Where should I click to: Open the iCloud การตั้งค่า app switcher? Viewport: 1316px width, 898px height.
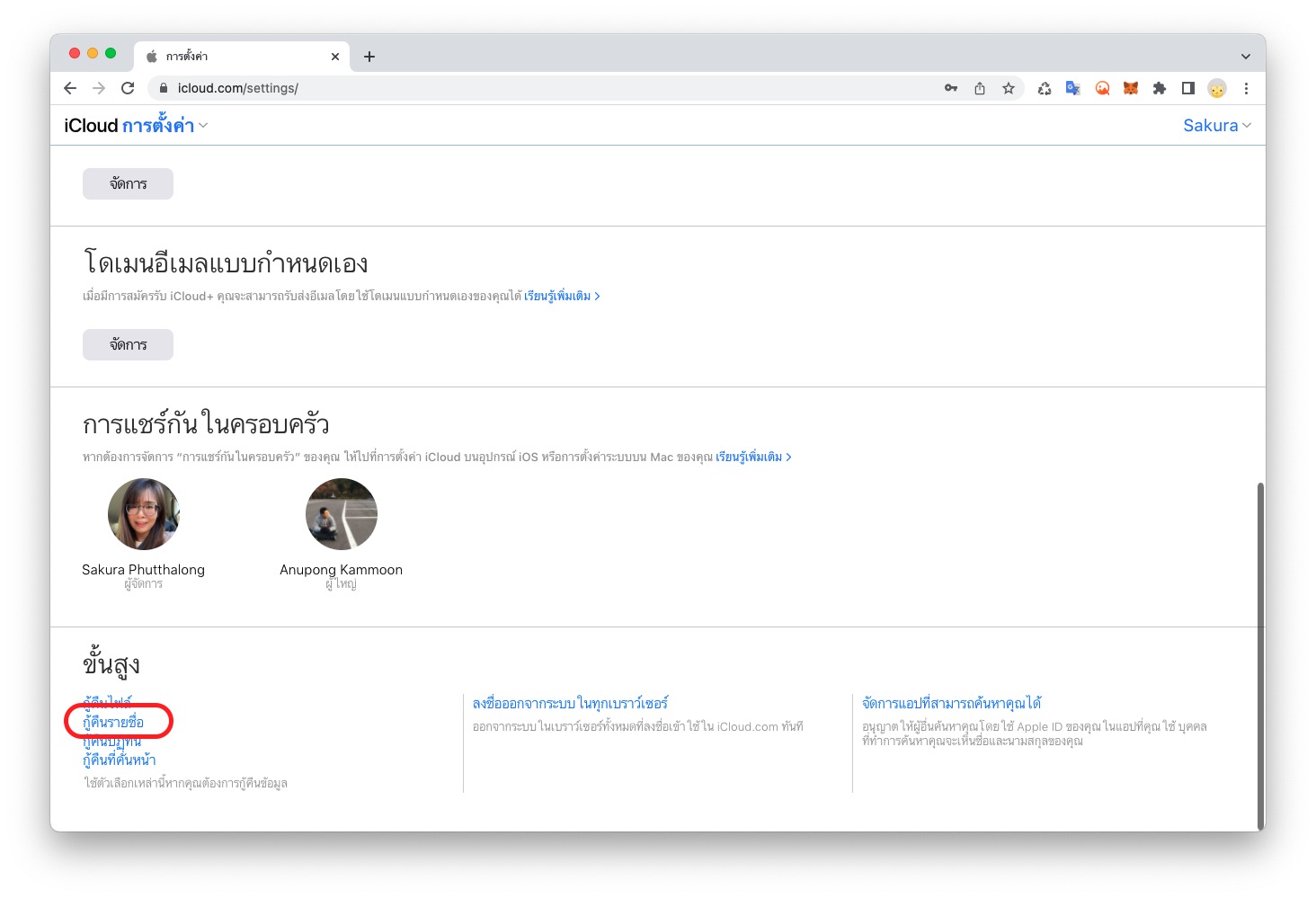164,126
